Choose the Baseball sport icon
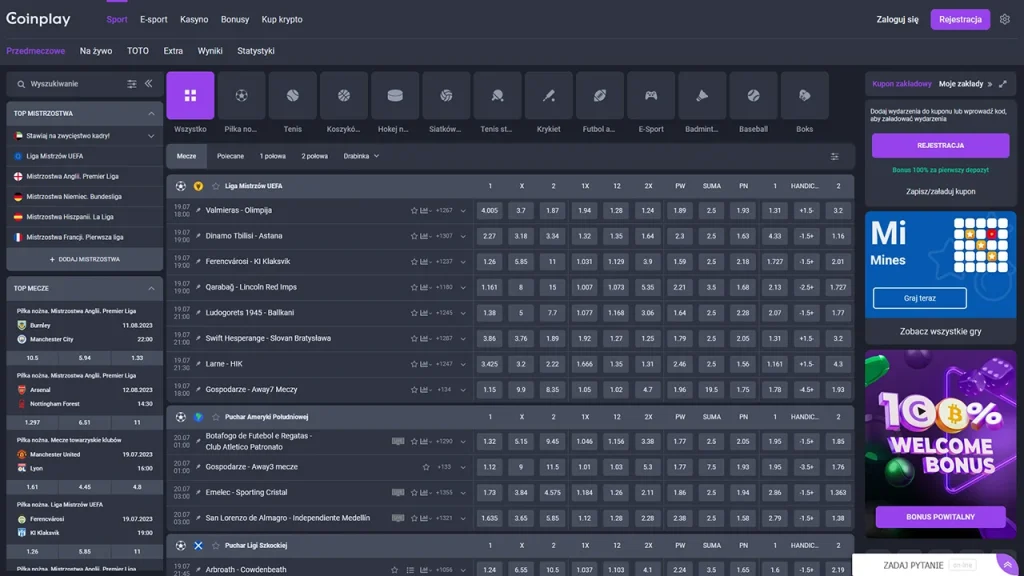1024x576 pixels. tap(754, 95)
